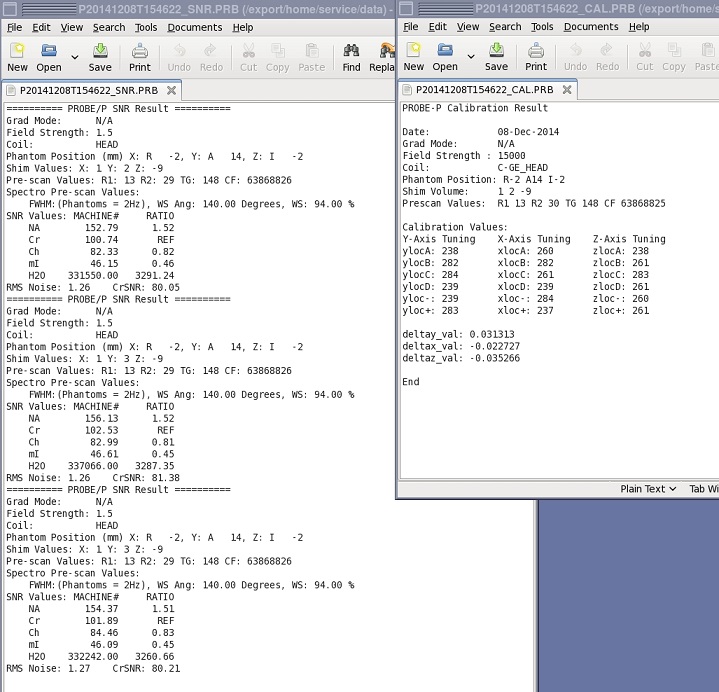Close the P20141208T154622_CAL.PRB tab
The height and width of the screenshot is (692, 719).
tap(566, 90)
